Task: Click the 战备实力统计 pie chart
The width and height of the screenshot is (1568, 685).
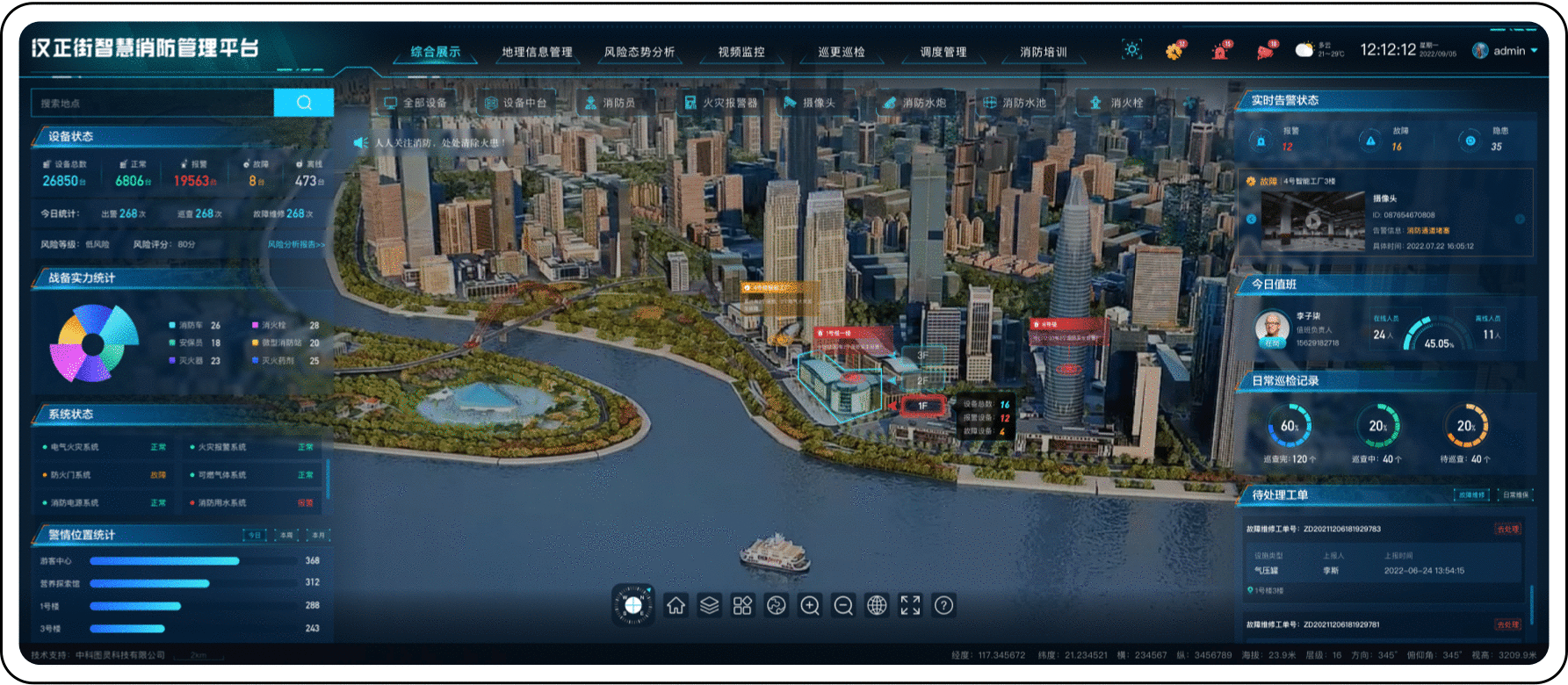Action: pyautogui.click(x=93, y=343)
